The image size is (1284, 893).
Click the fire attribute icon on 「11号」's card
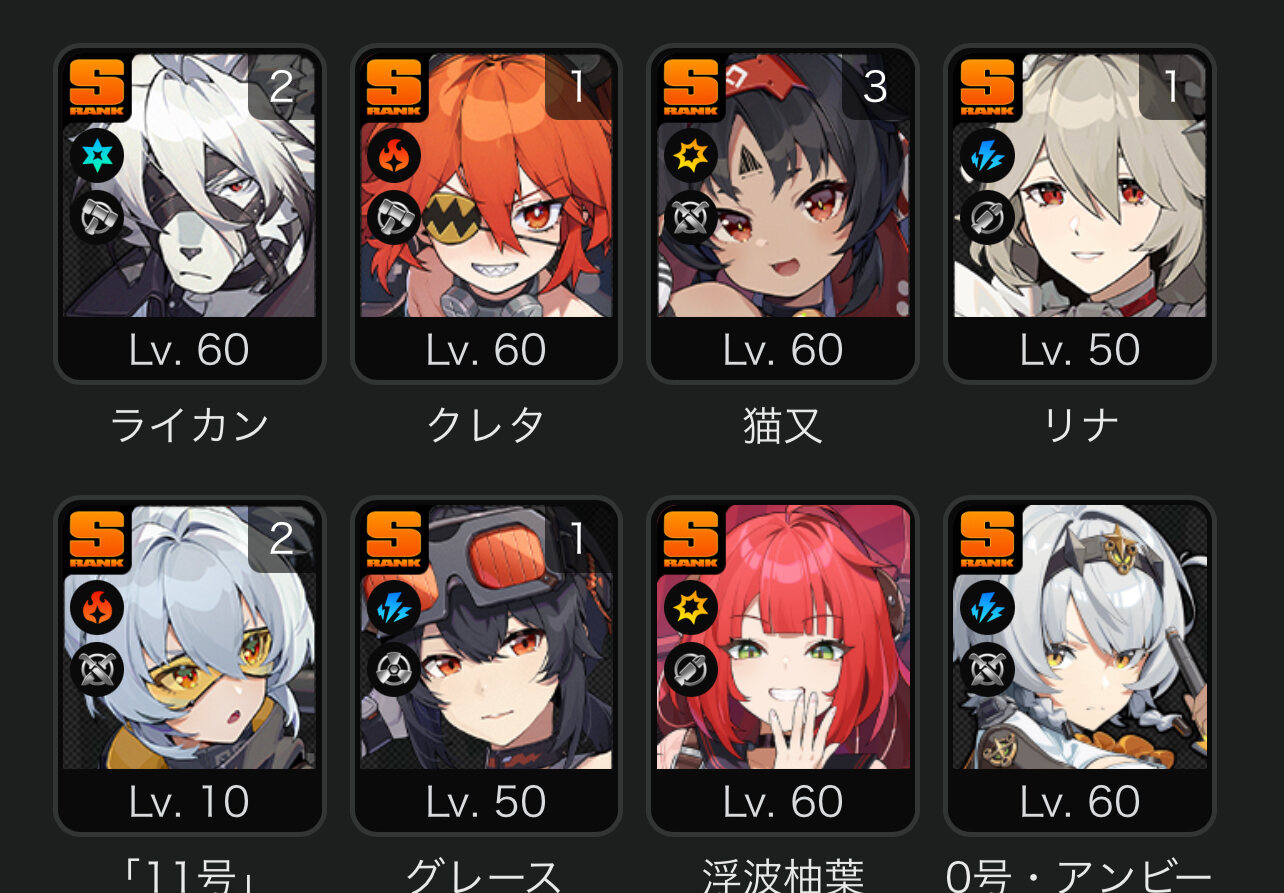97,608
